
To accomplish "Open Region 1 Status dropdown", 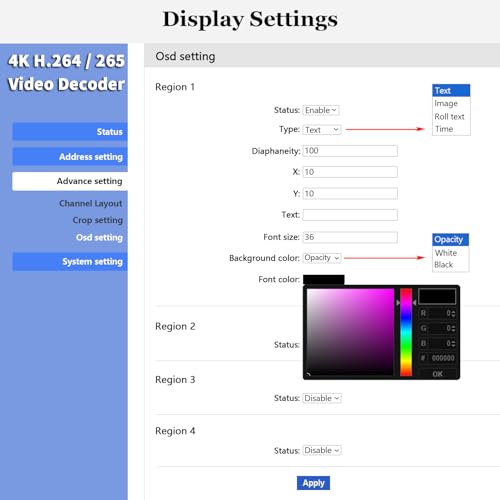I will coord(321,110).
